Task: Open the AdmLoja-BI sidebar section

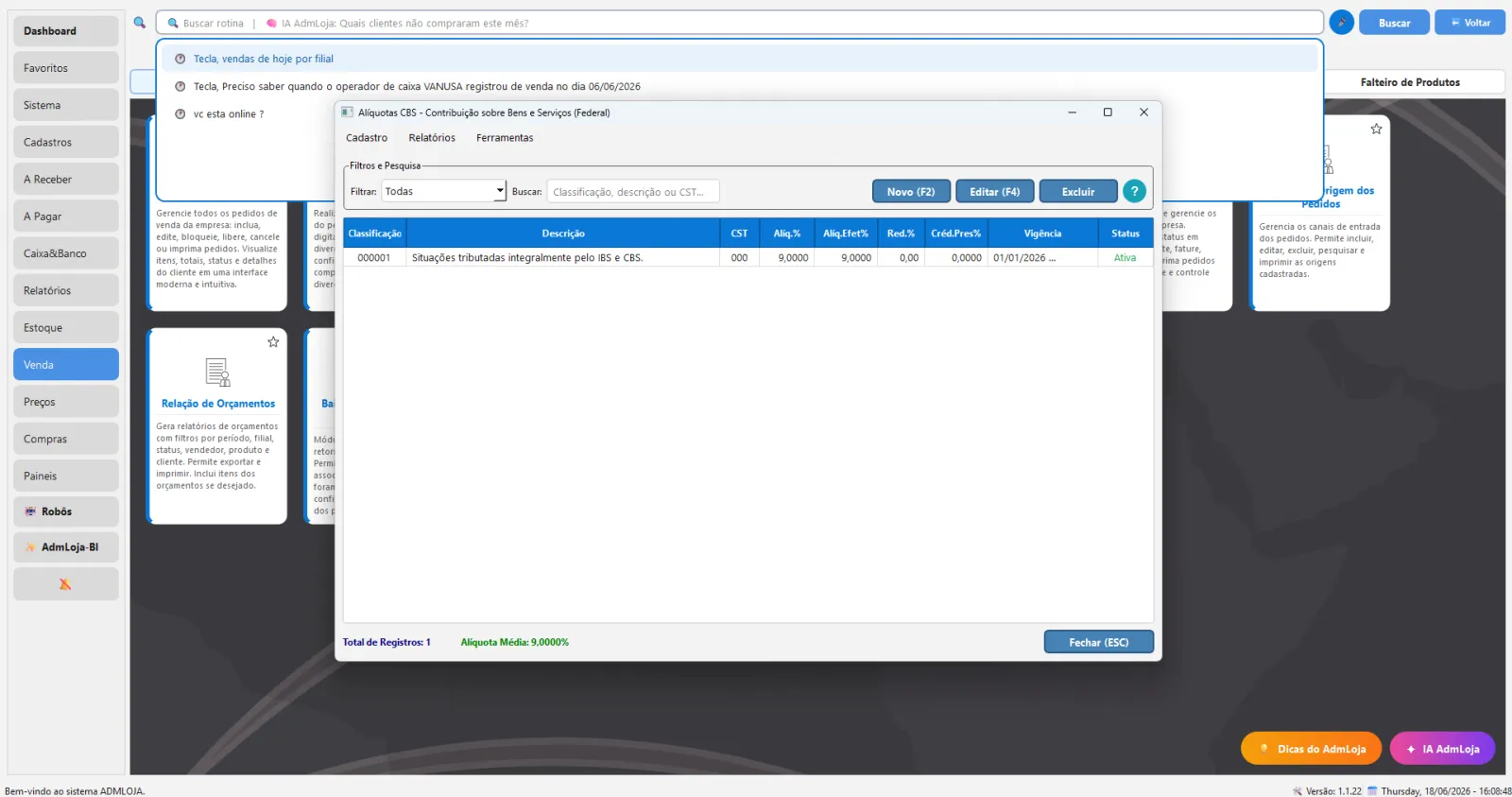Action: point(65,547)
